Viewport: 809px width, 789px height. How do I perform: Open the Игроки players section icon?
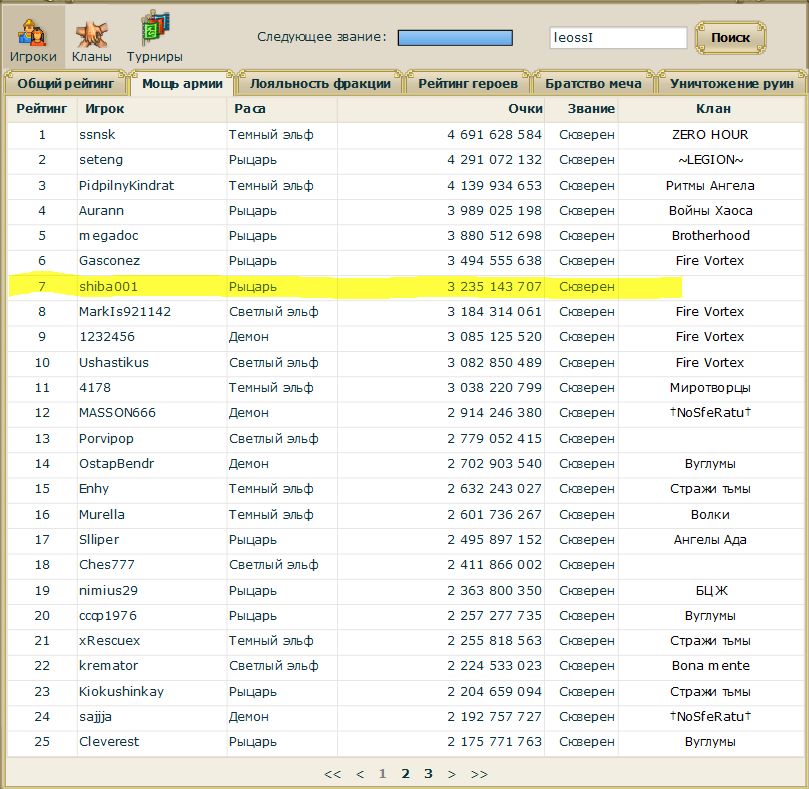(x=33, y=35)
